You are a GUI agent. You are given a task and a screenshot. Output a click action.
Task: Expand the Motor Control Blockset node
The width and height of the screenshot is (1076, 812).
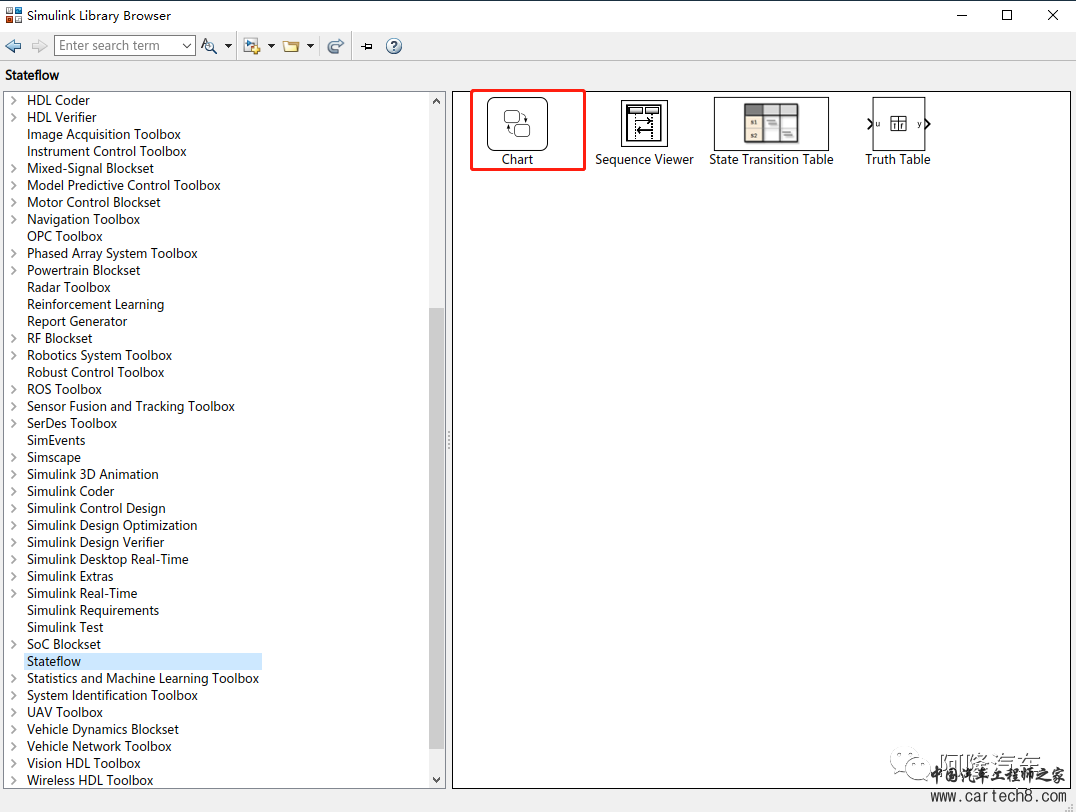pyautogui.click(x=14, y=202)
